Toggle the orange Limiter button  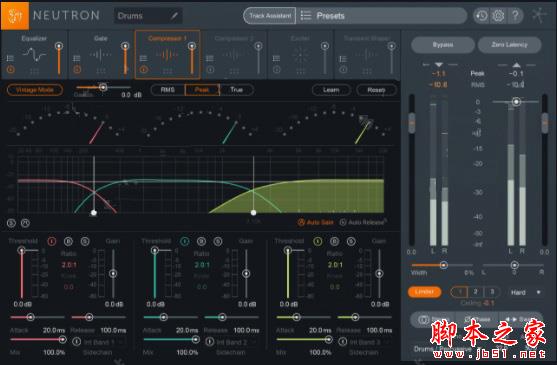pyautogui.click(x=424, y=292)
